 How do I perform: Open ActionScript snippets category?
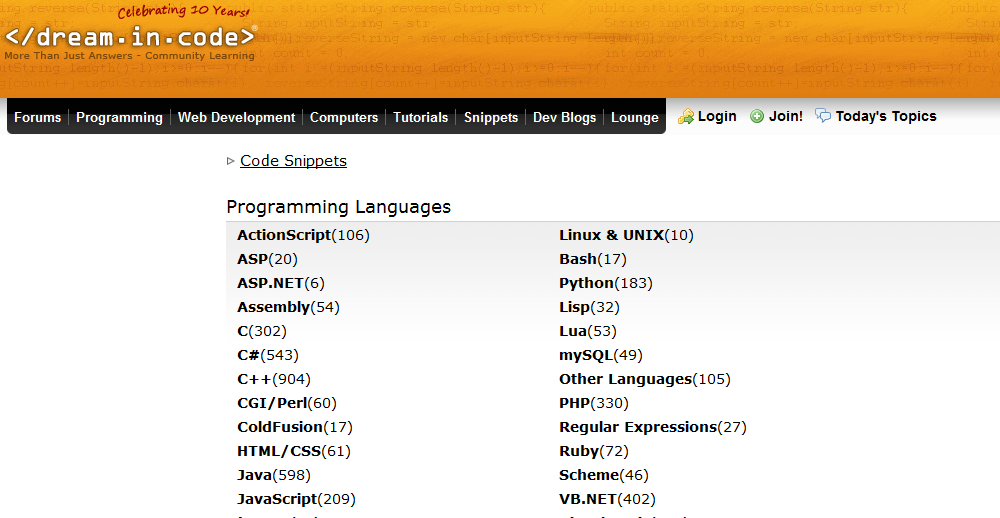point(284,235)
